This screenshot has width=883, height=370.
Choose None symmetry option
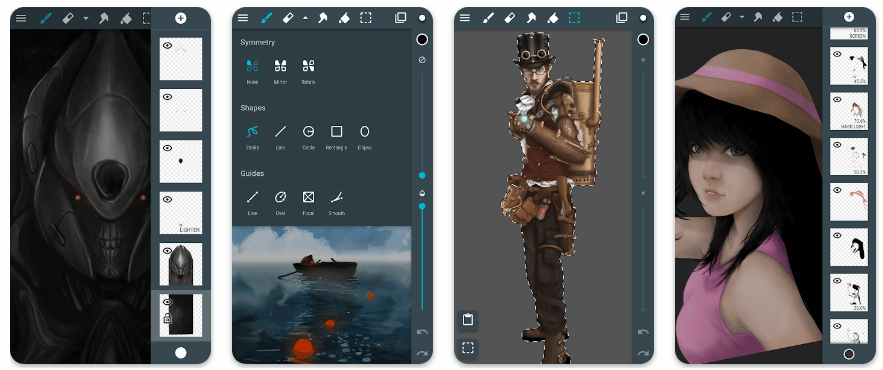(252, 72)
